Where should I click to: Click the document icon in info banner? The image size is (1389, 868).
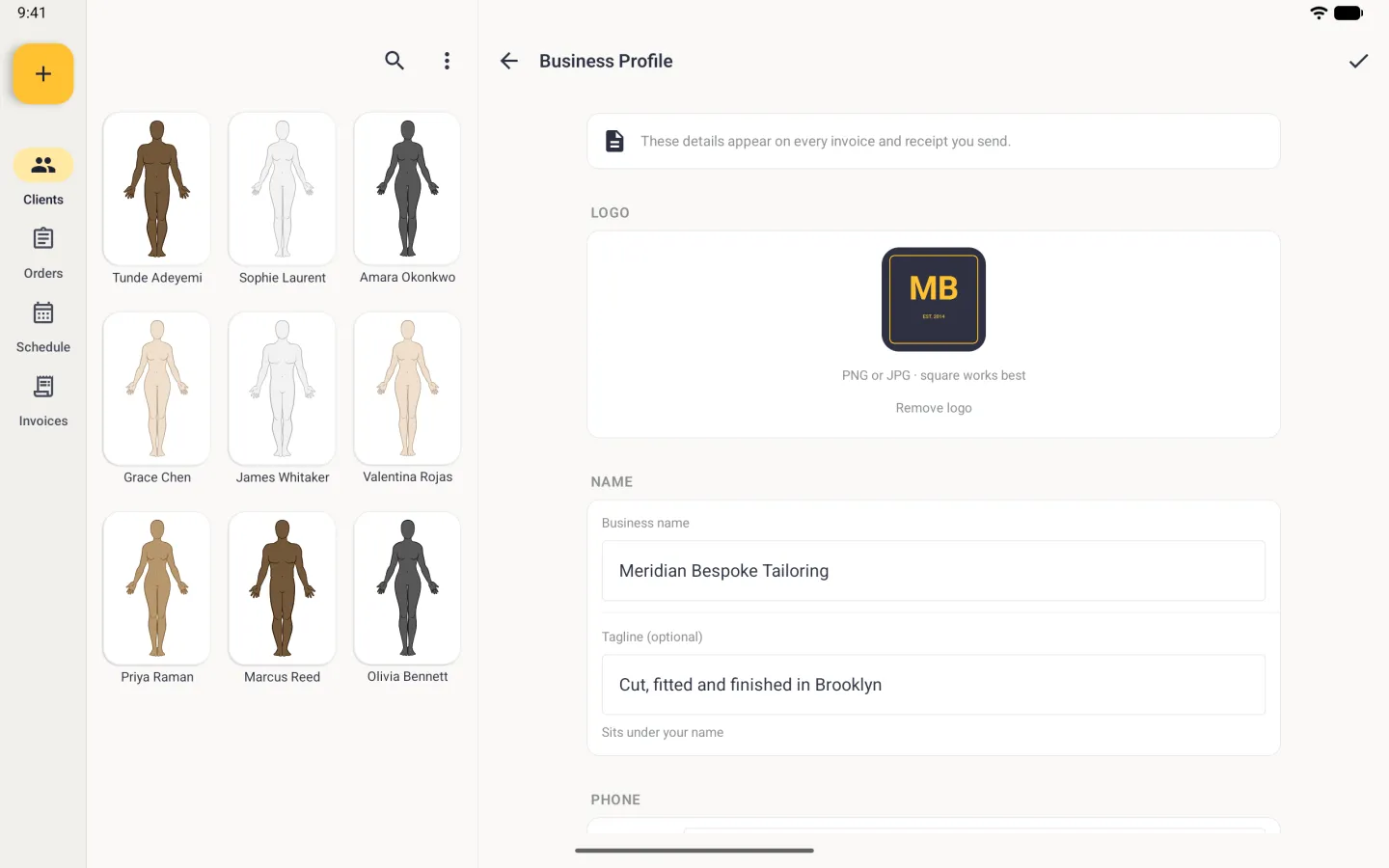[614, 141]
